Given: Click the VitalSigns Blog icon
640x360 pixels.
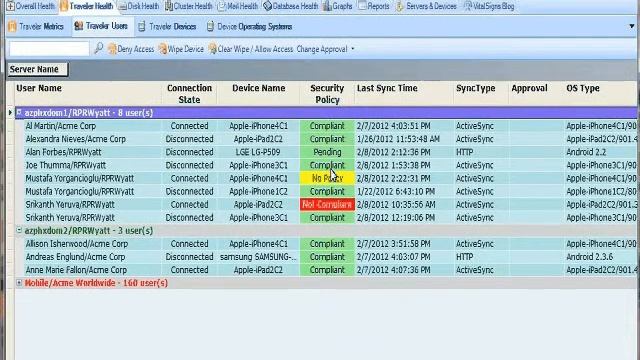Looking at the screenshot, I should 468,6.
